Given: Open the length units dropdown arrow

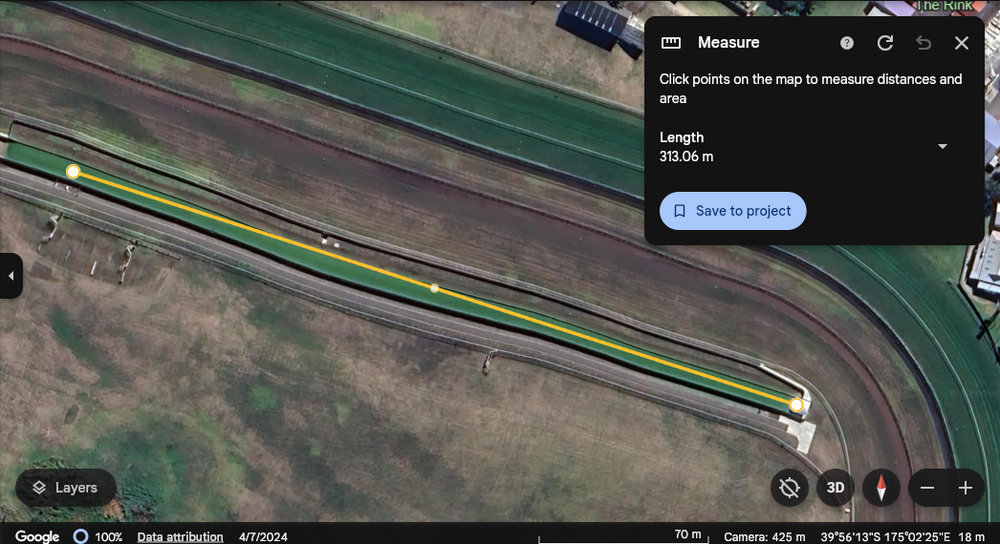Looking at the screenshot, I should tap(942, 147).
